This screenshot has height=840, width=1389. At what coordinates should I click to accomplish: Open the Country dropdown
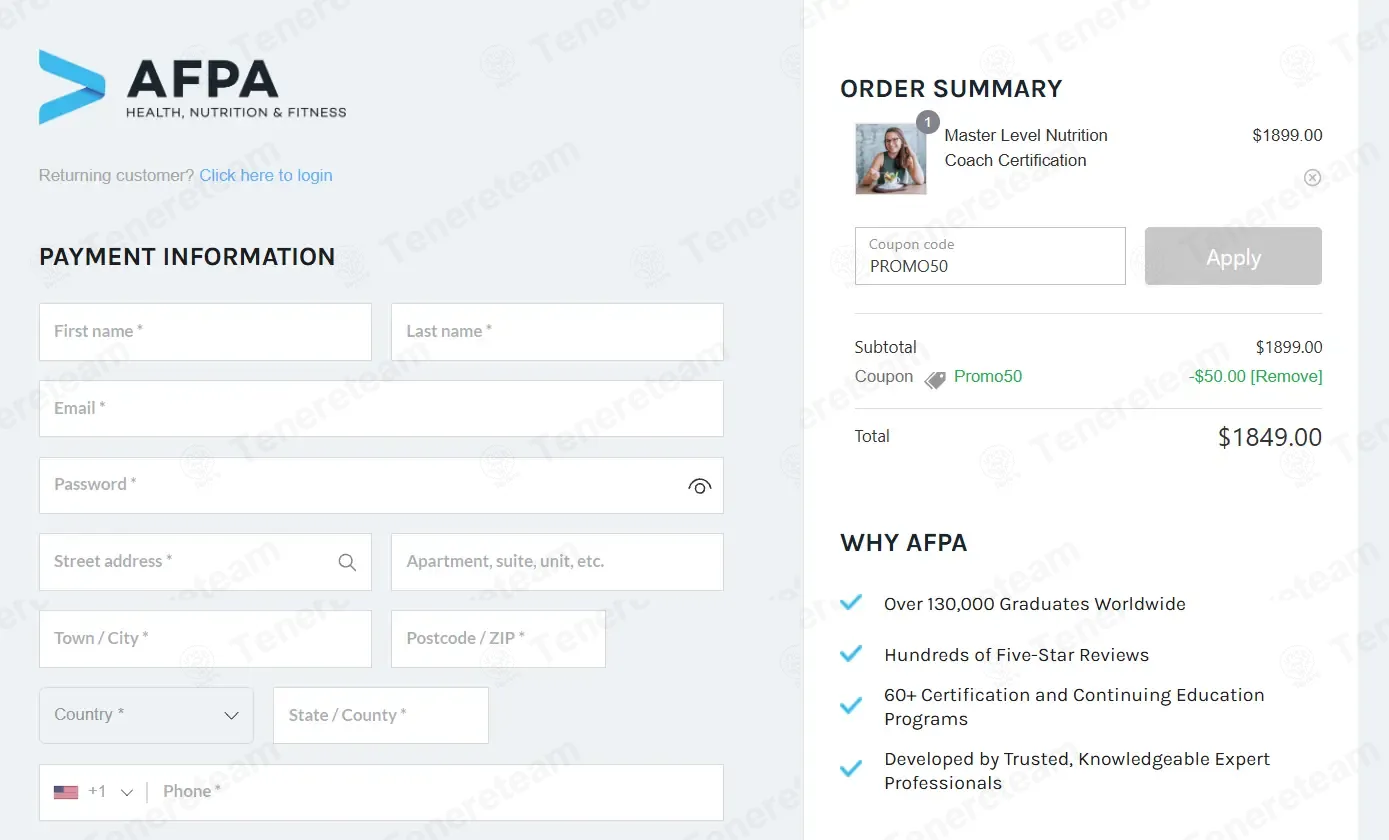tap(146, 715)
